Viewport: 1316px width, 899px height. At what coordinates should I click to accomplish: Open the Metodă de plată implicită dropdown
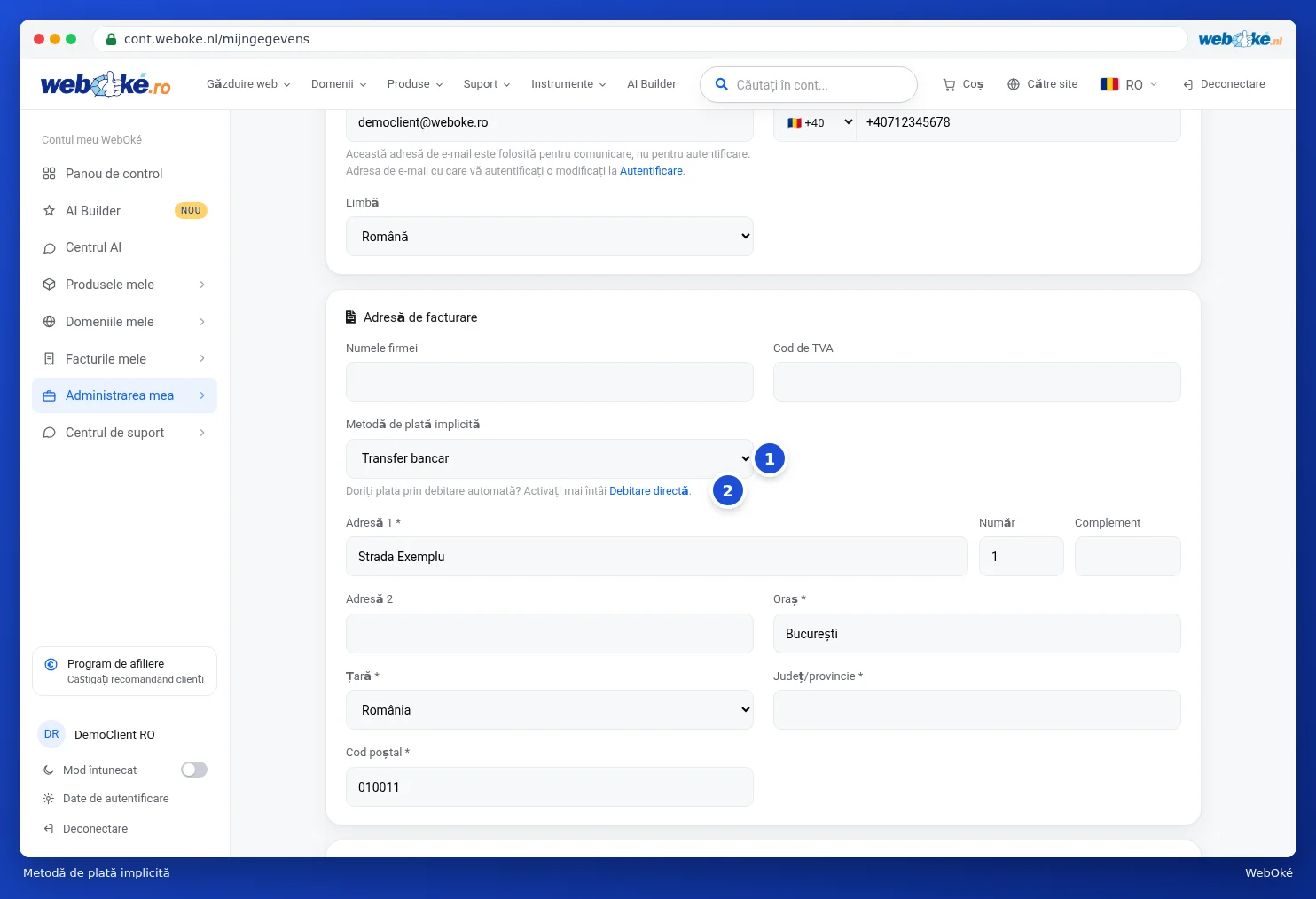[550, 458]
